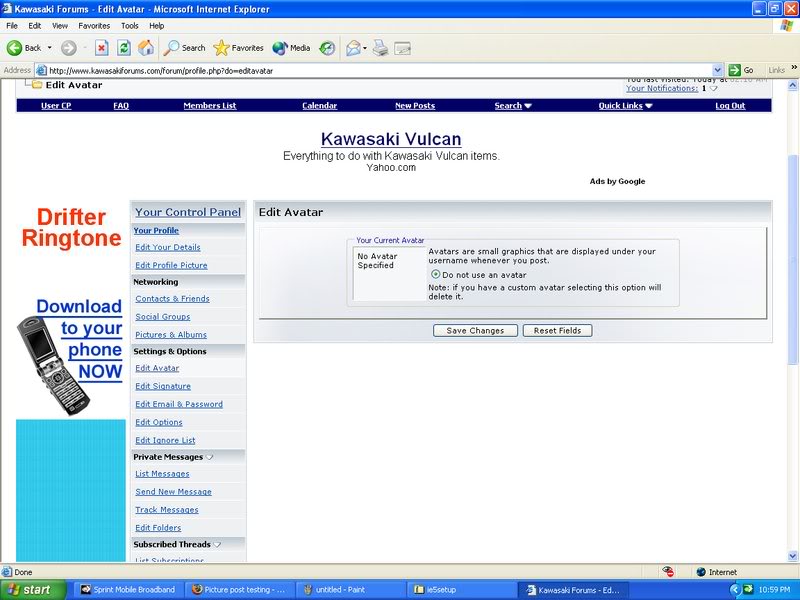The width and height of the screenshot is (800, 600).
Task: Click the vertical scrollbar up arrow
Action: pos(793,85)
